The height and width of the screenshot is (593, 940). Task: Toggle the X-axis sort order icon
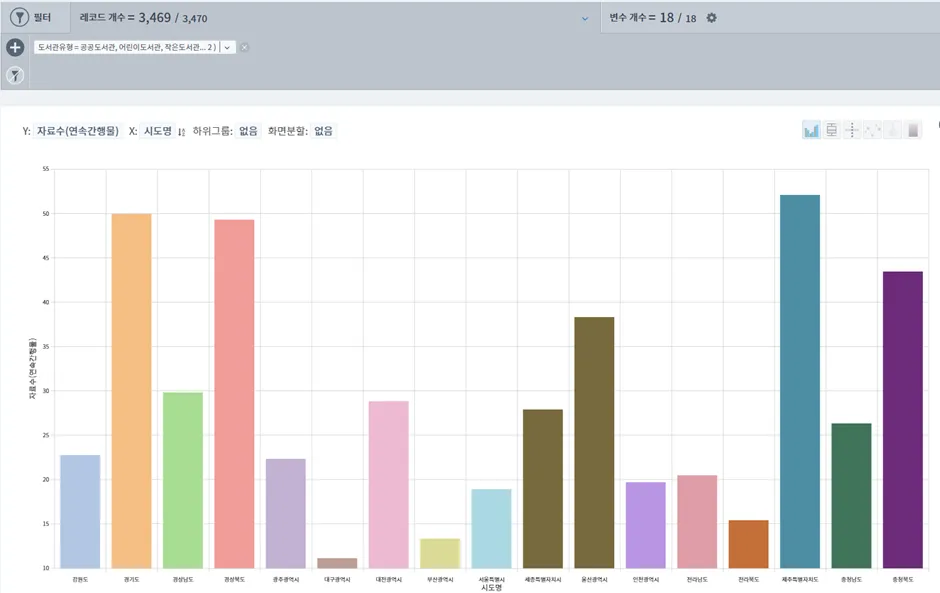click(182, 132)
